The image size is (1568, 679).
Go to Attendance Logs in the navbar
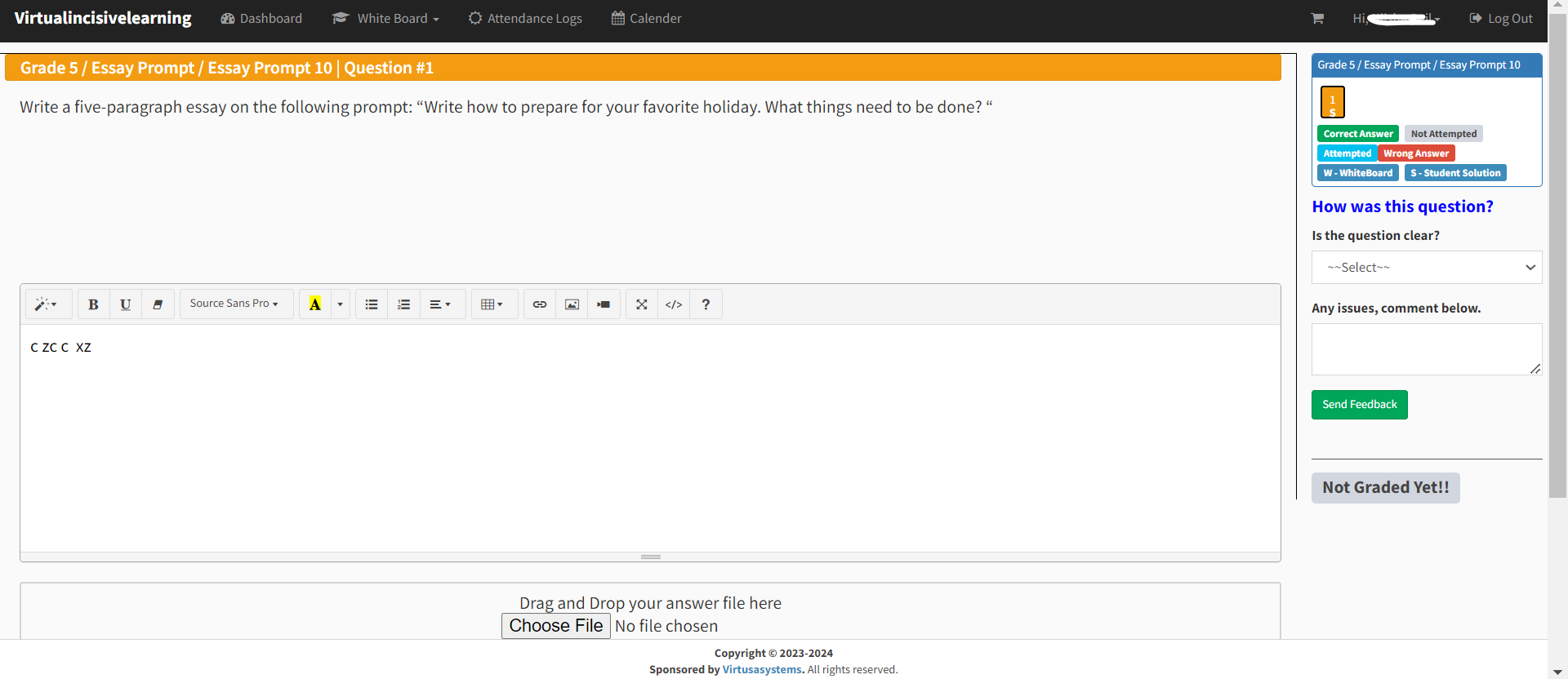525,19
